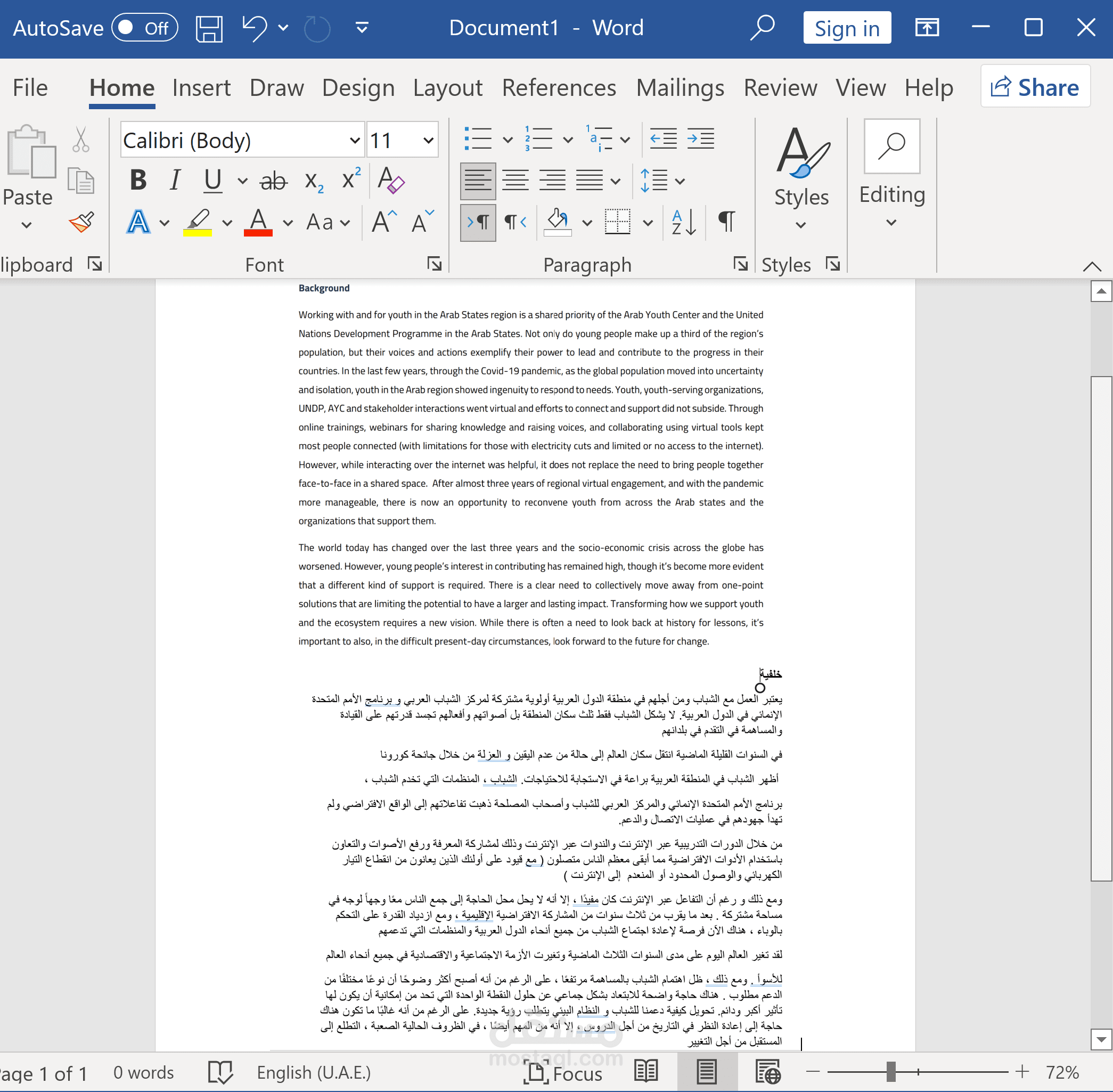Click the Sign in button
1113x1092 pixels.
[x=846, y=28]
